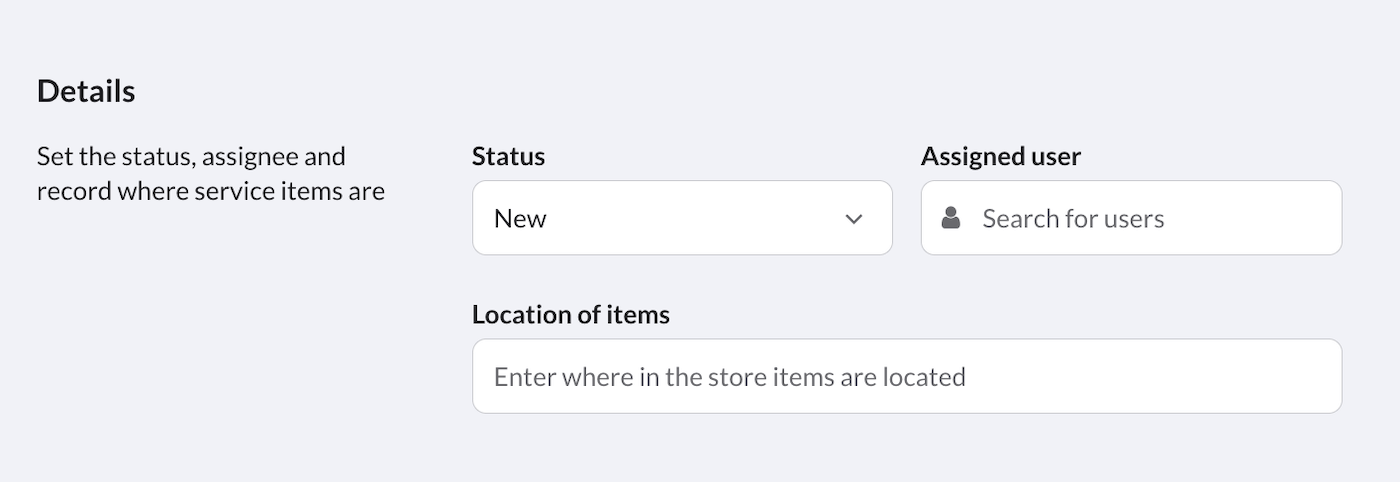Click the 'Search for users' placeholder text
Image resolution: width=1400 pixels, height=482 pixels.
1073,219
